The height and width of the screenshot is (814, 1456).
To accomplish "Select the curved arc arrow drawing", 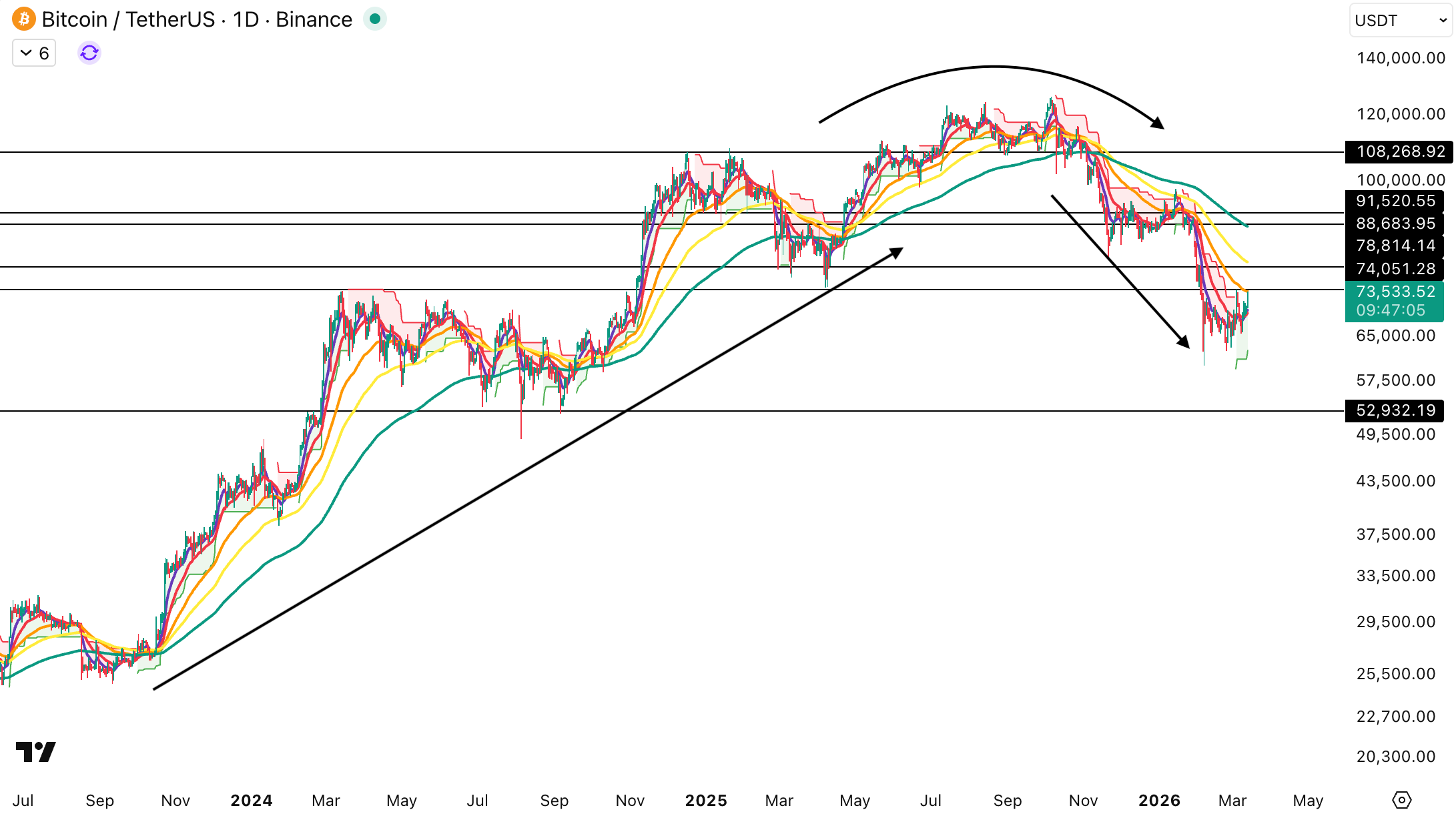I will click(x=994, y=67).
